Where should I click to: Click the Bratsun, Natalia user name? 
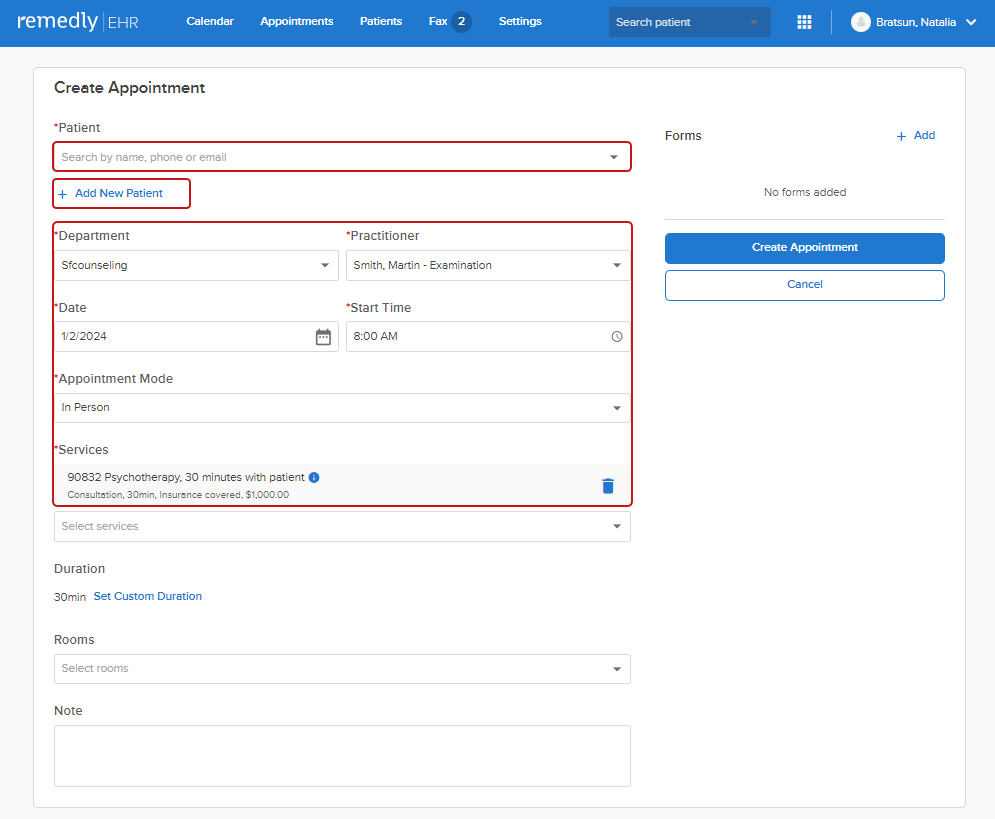916,22
